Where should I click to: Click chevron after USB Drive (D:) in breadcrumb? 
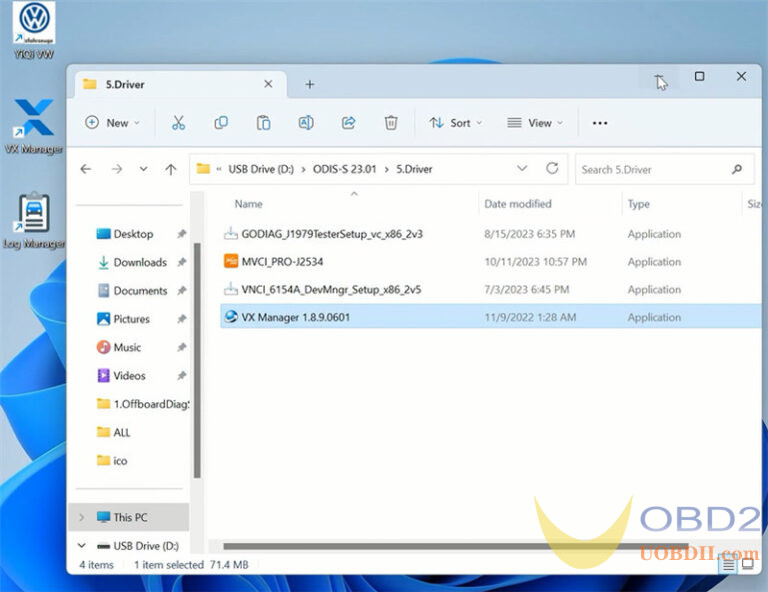tap(303, 169)
